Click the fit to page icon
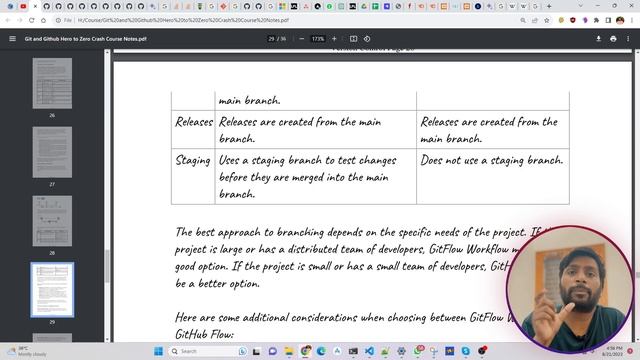 pos(353,39)
